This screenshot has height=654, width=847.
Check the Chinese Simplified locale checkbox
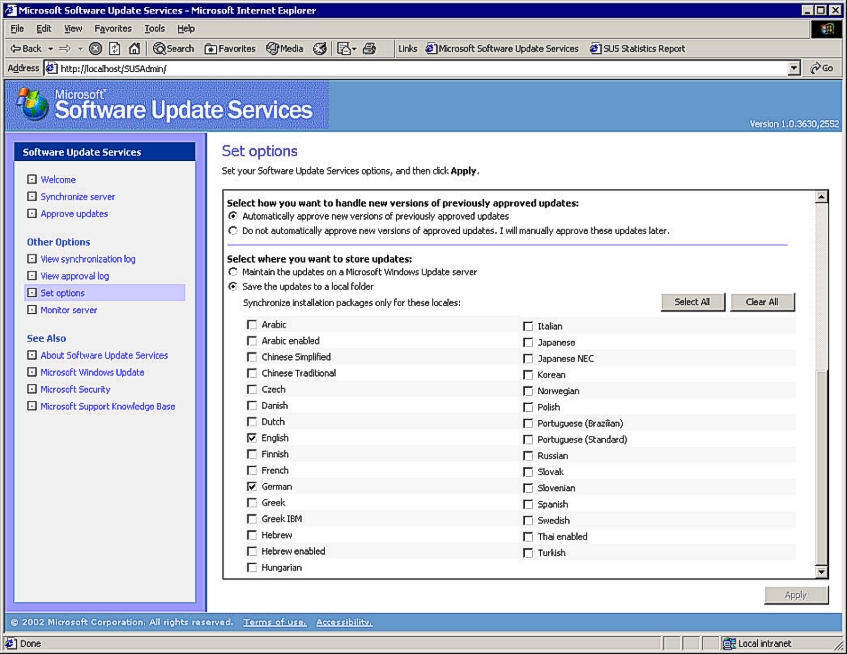point(252,357)
